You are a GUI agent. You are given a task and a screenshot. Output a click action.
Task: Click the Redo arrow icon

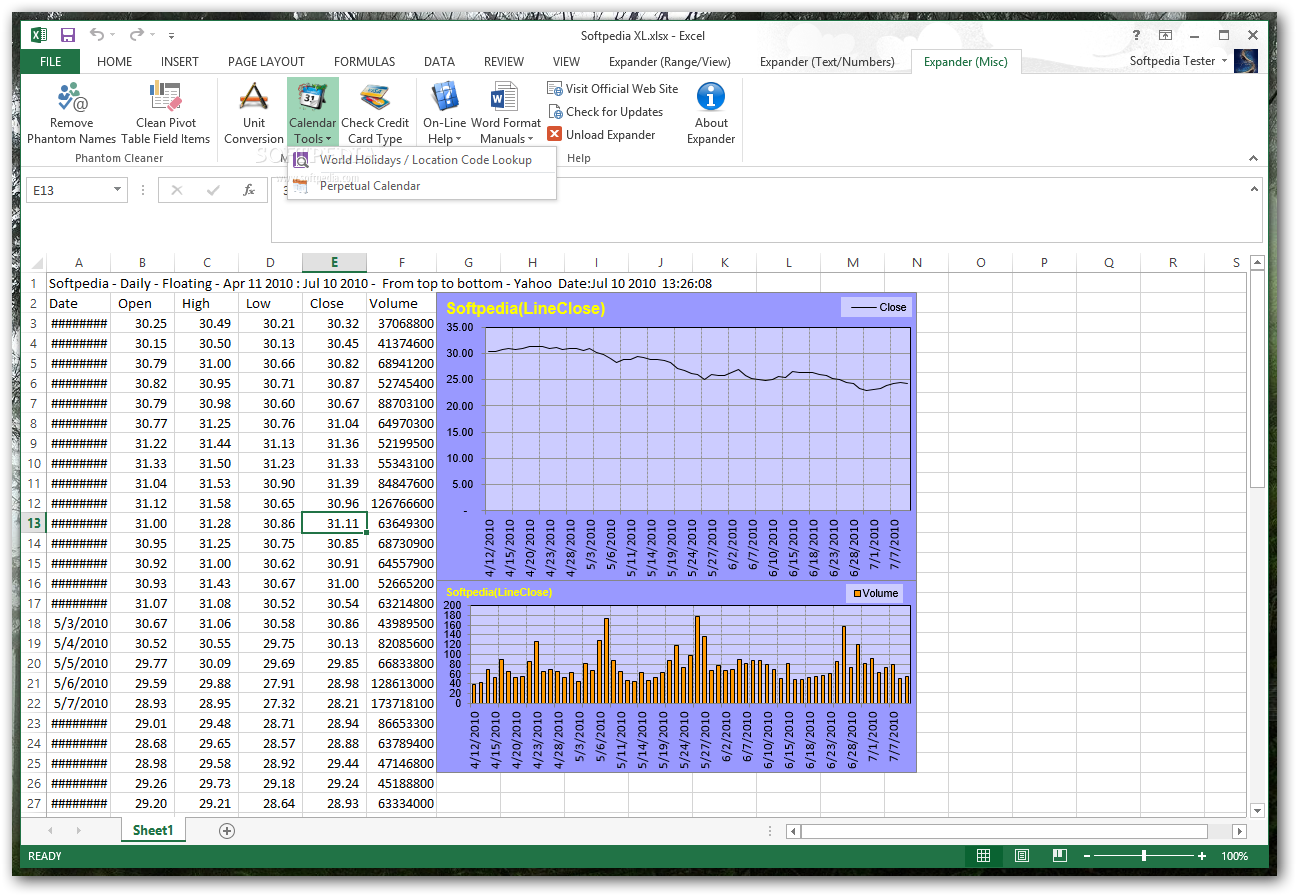click(x=138, y=35)
